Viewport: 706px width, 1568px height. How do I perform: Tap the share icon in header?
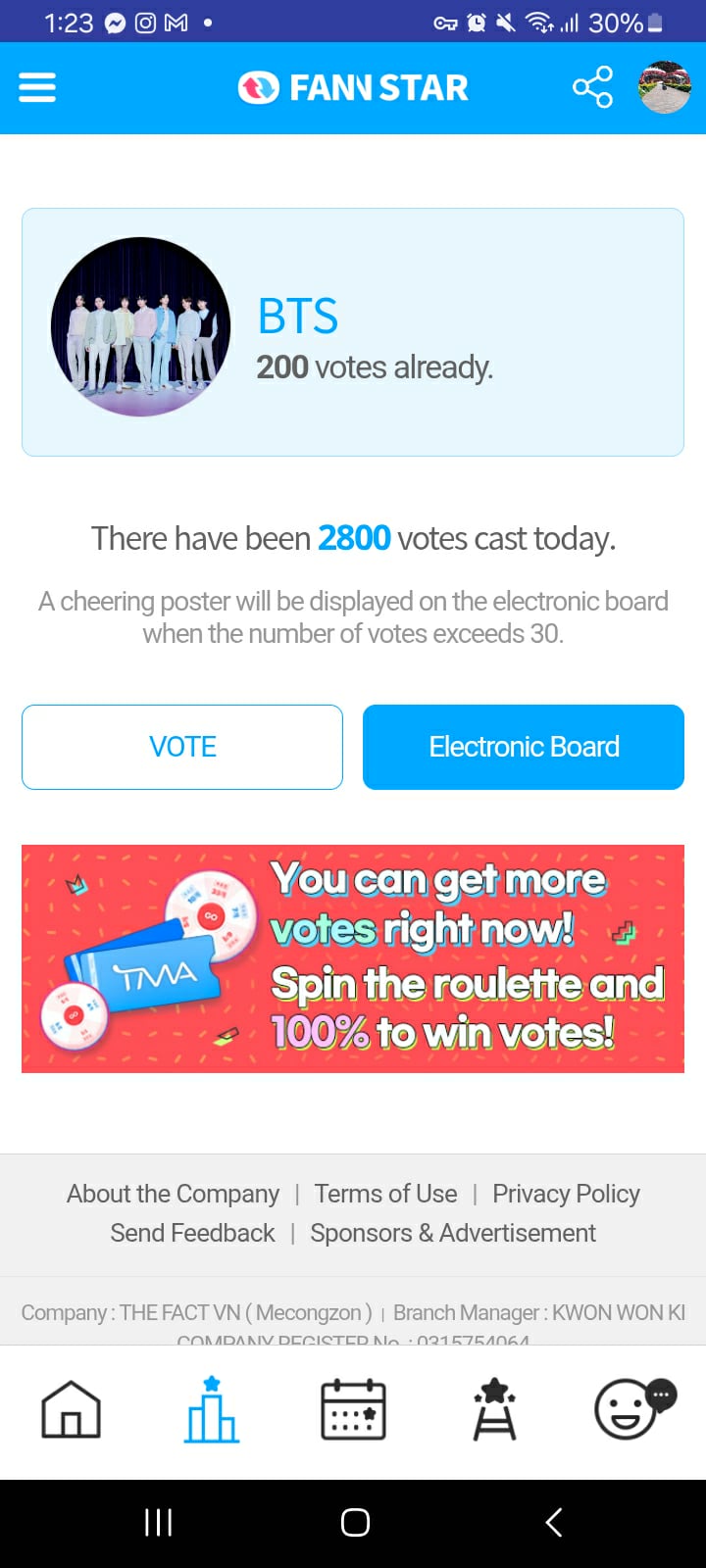pos(592,88)
